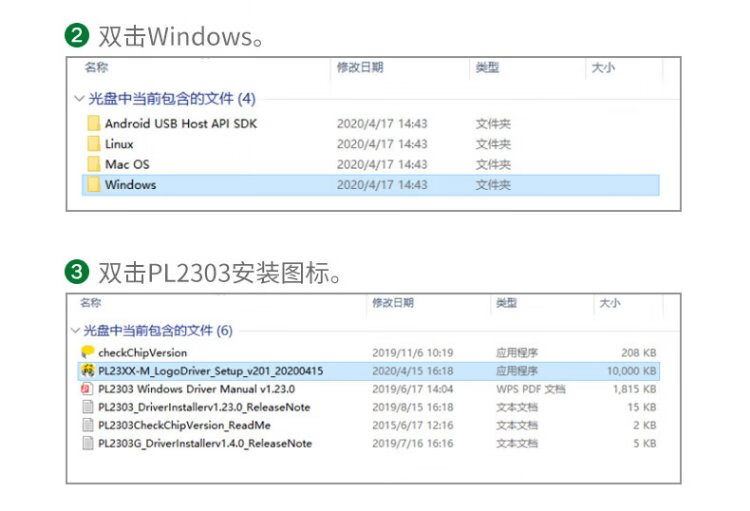Image resolution: width=750 pixels, height=511 pixels.
Task: Select the Mac OS folder name
Action: (x=127, y=164)
